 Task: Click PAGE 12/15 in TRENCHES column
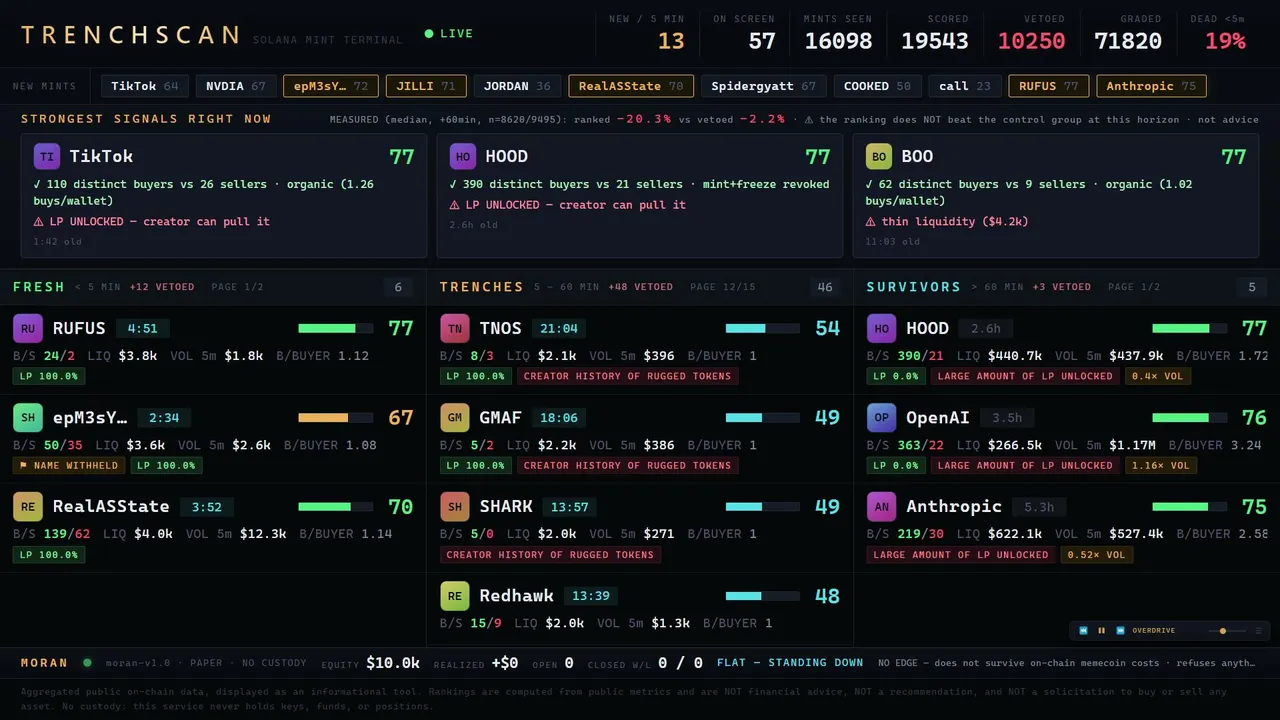pos(723,287)
